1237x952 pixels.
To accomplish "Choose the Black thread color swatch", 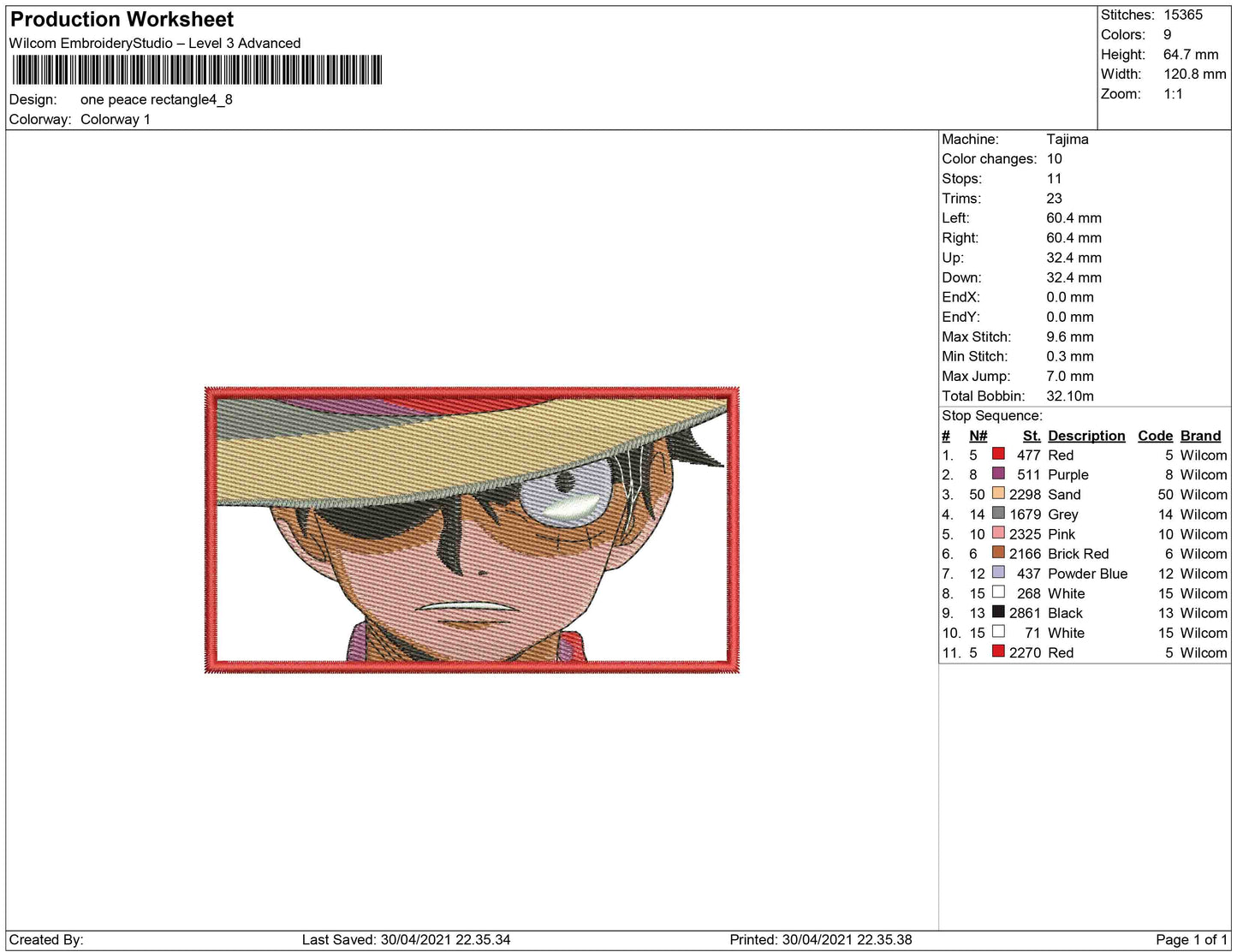I will pos(998,611).
